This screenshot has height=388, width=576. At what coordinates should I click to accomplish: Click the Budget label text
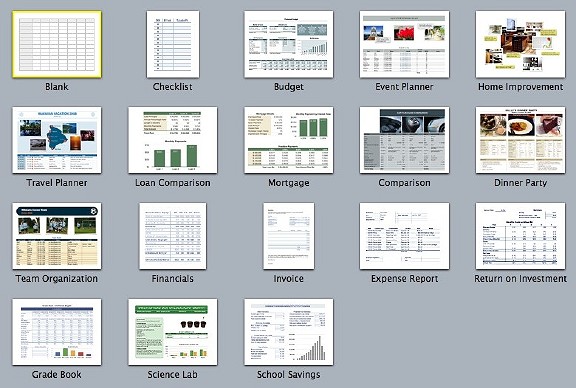[289, 87]
